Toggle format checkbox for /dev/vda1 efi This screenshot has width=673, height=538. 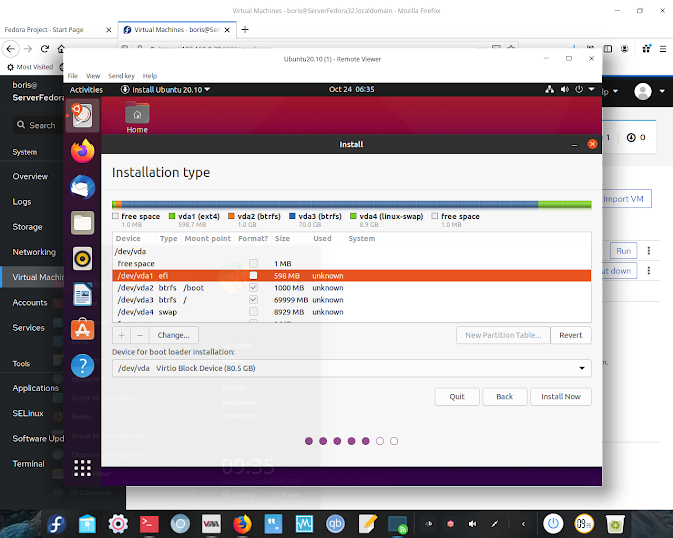[253, 275]
